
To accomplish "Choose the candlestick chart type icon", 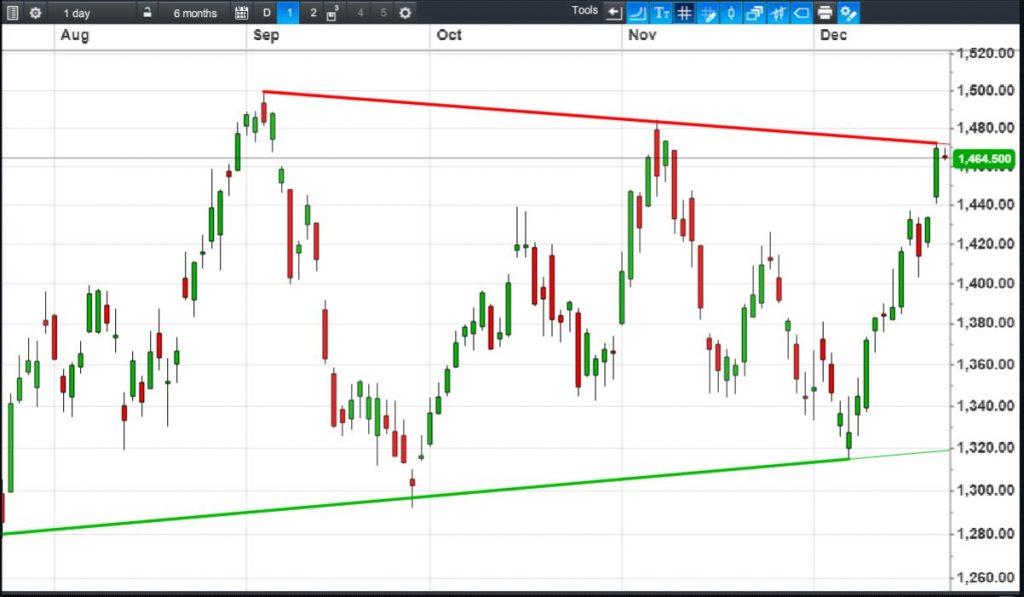I will tap(731, 12).
